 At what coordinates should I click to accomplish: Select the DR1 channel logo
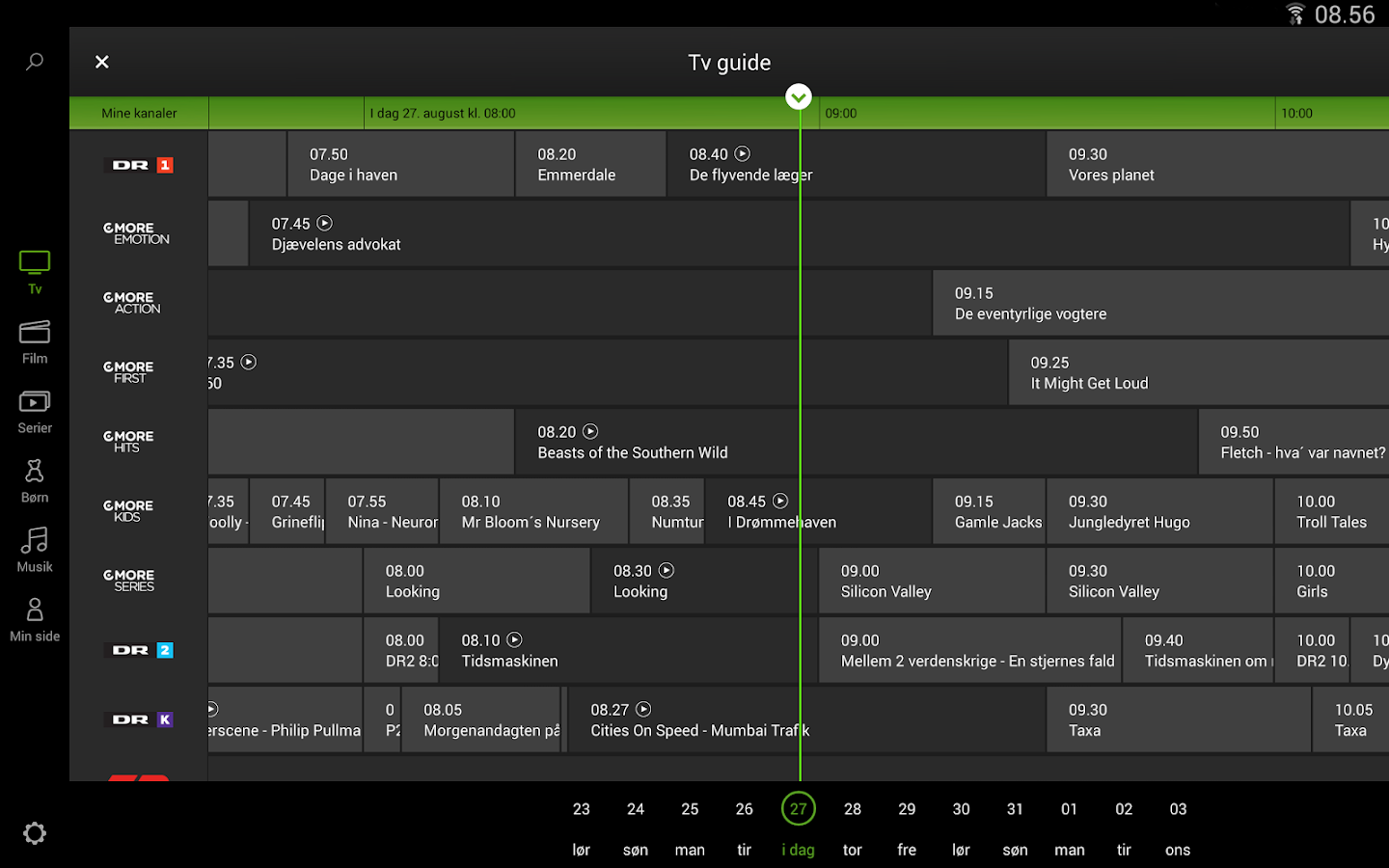click(x=139, y=164)
